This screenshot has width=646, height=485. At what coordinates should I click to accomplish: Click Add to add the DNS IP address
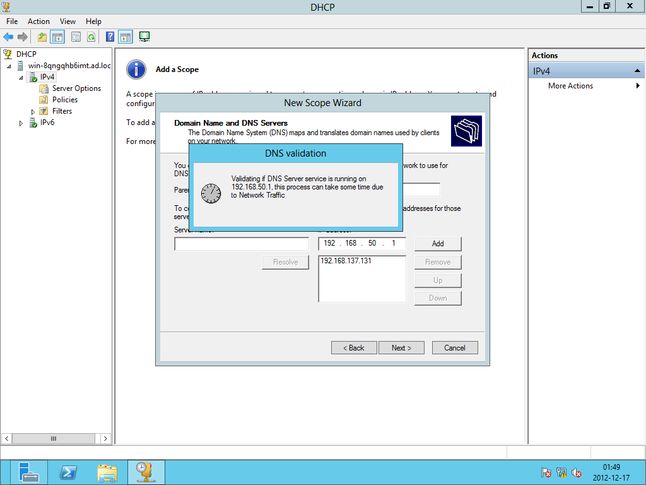438,244
